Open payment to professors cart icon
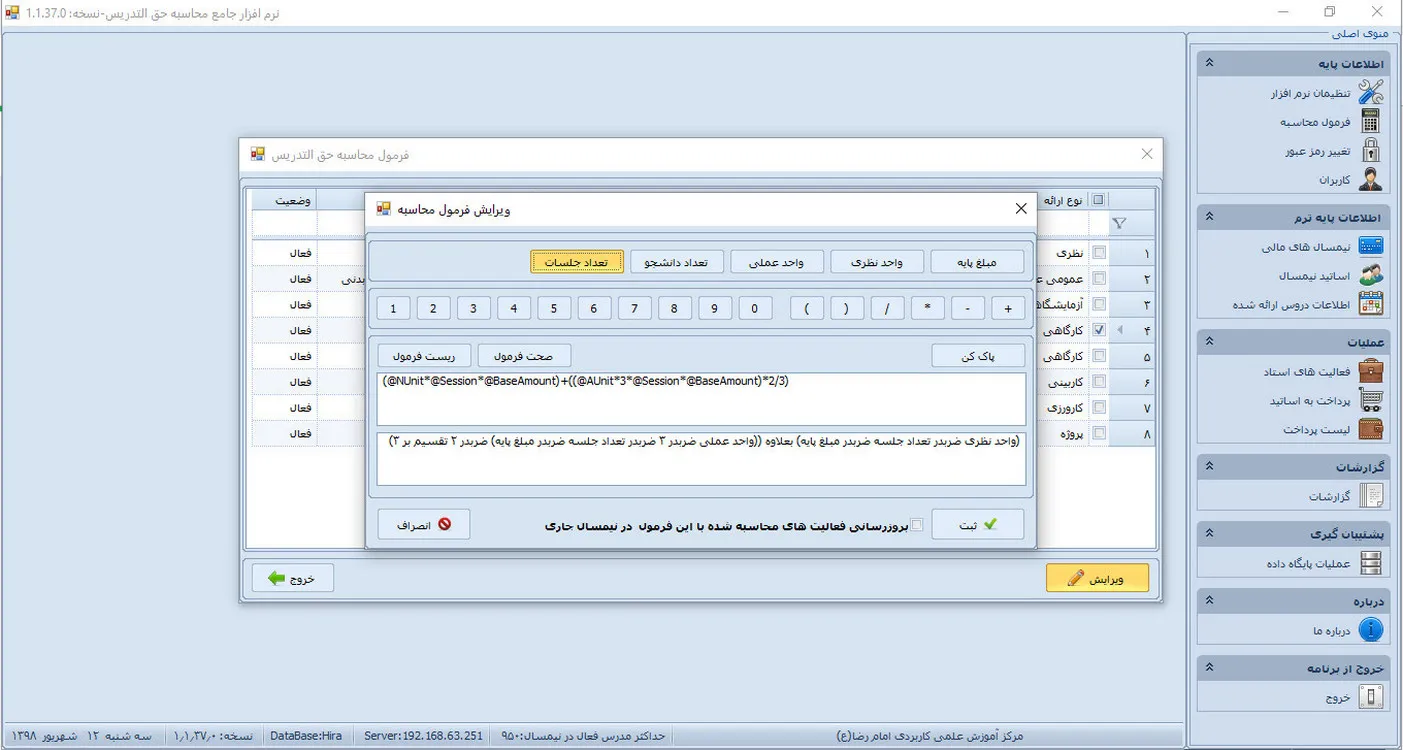1403x750 pixels. pos(1370,400)
